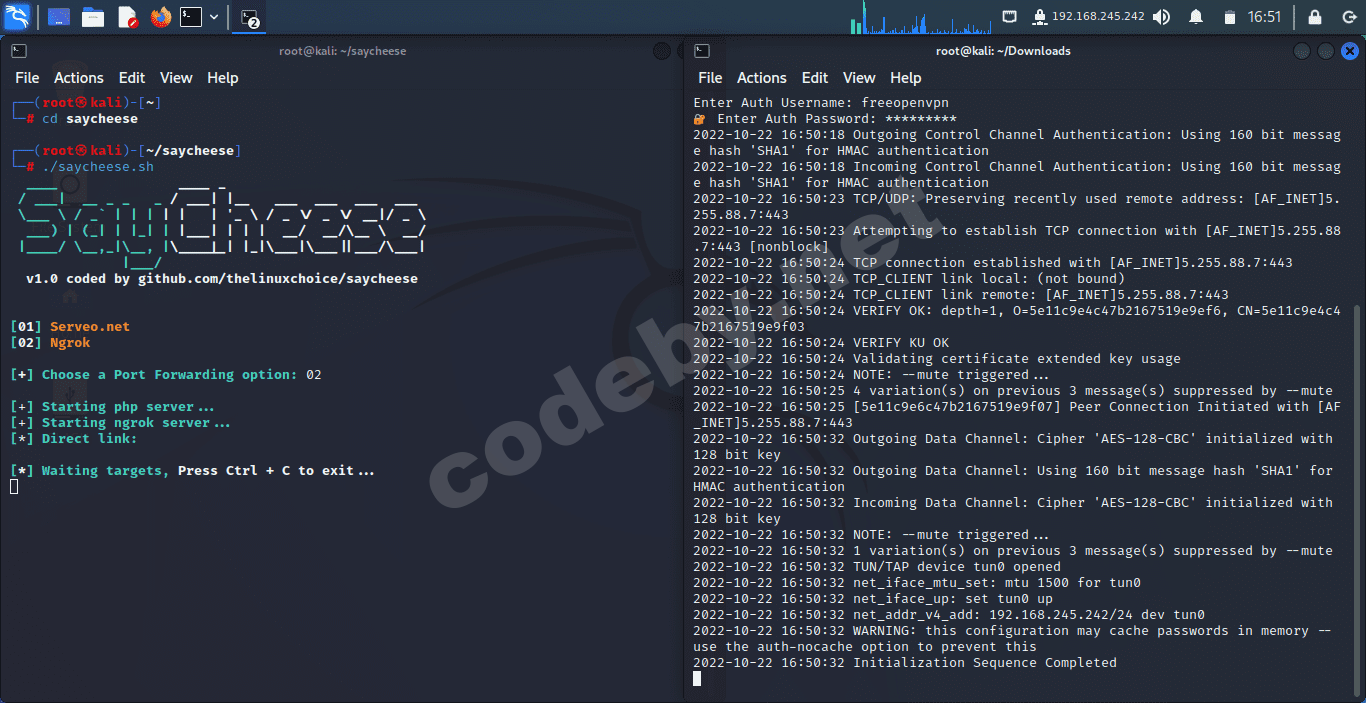The height and width of the screenshot is (703, 1366).
Task: Click 'Choose a Port Forwarding option' line
Action: (x=166, y=374)
